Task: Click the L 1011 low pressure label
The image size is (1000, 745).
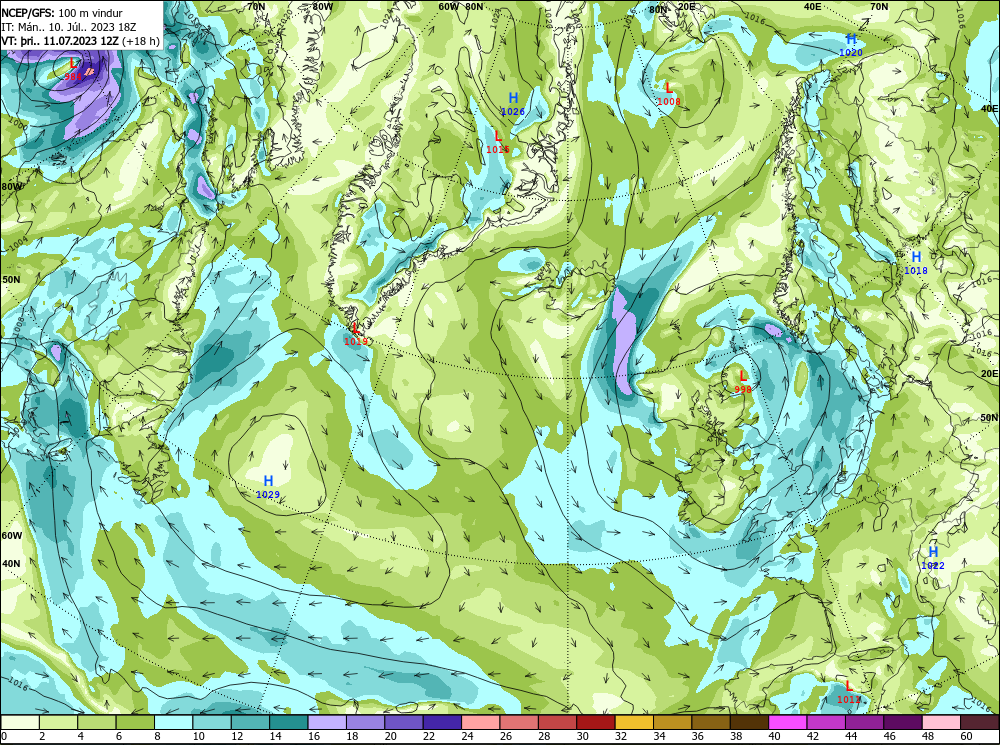Action: pos(849,692)
